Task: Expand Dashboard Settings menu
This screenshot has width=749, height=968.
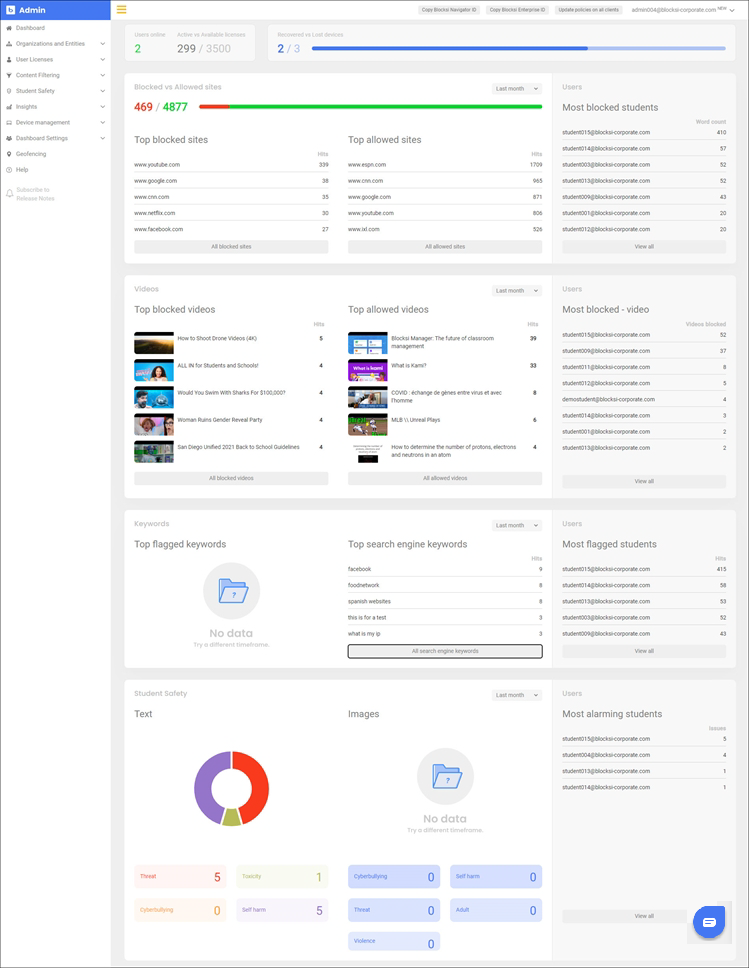Action: [103, 138]
